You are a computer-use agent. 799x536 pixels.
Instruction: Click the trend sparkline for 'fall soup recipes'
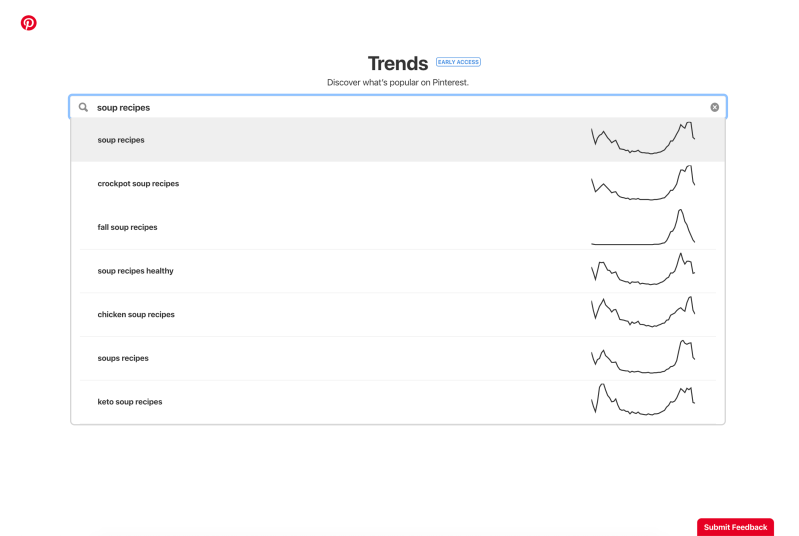tap(643, 227)
